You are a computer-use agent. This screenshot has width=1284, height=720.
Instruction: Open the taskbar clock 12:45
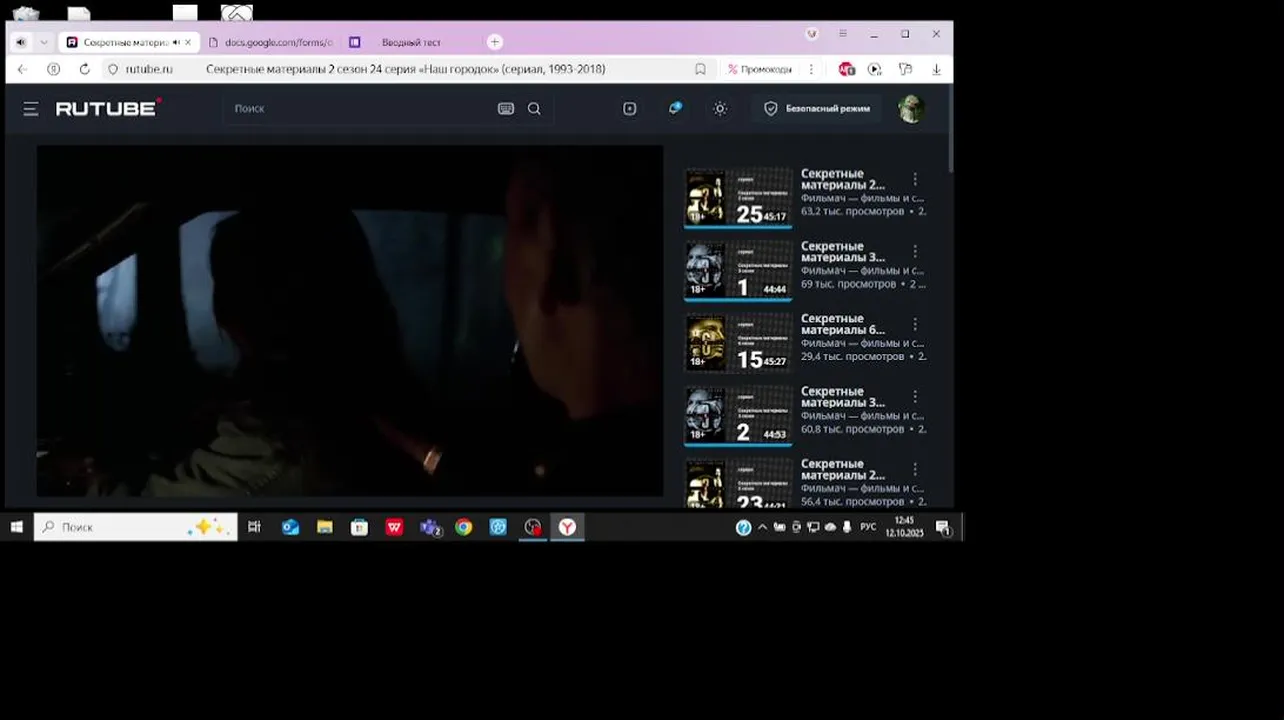tap(904, 527)
